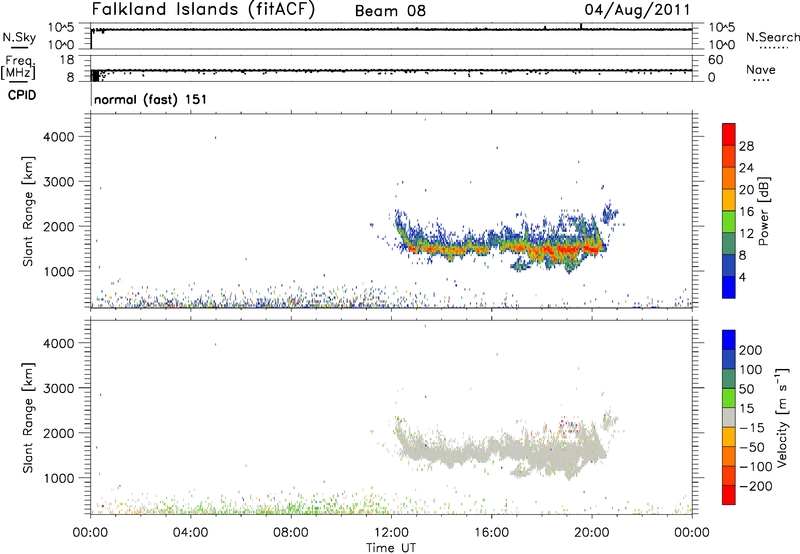Image resolution: width=800 pixels, height=554 pixels.
Task: Click the '28' tick on power colorbar
Action: tap(746, 146)
